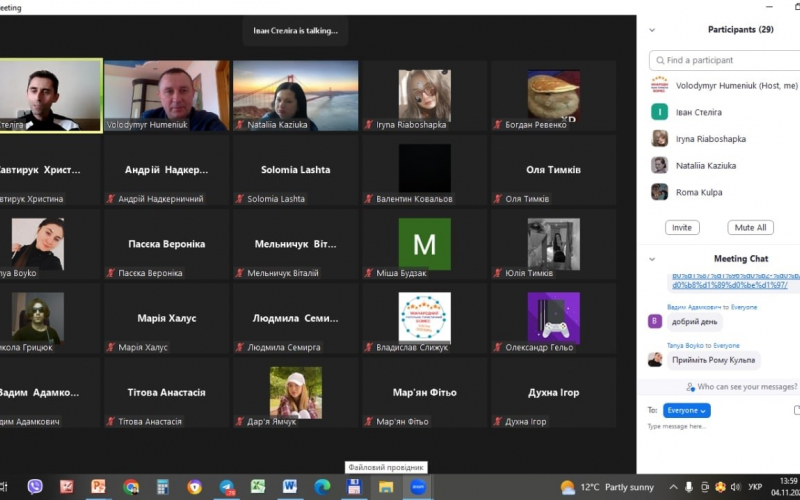Select Solomia Lashta participant tile
Image resolution: width=800 pixels, height=500 pixels.
(295, 170)
